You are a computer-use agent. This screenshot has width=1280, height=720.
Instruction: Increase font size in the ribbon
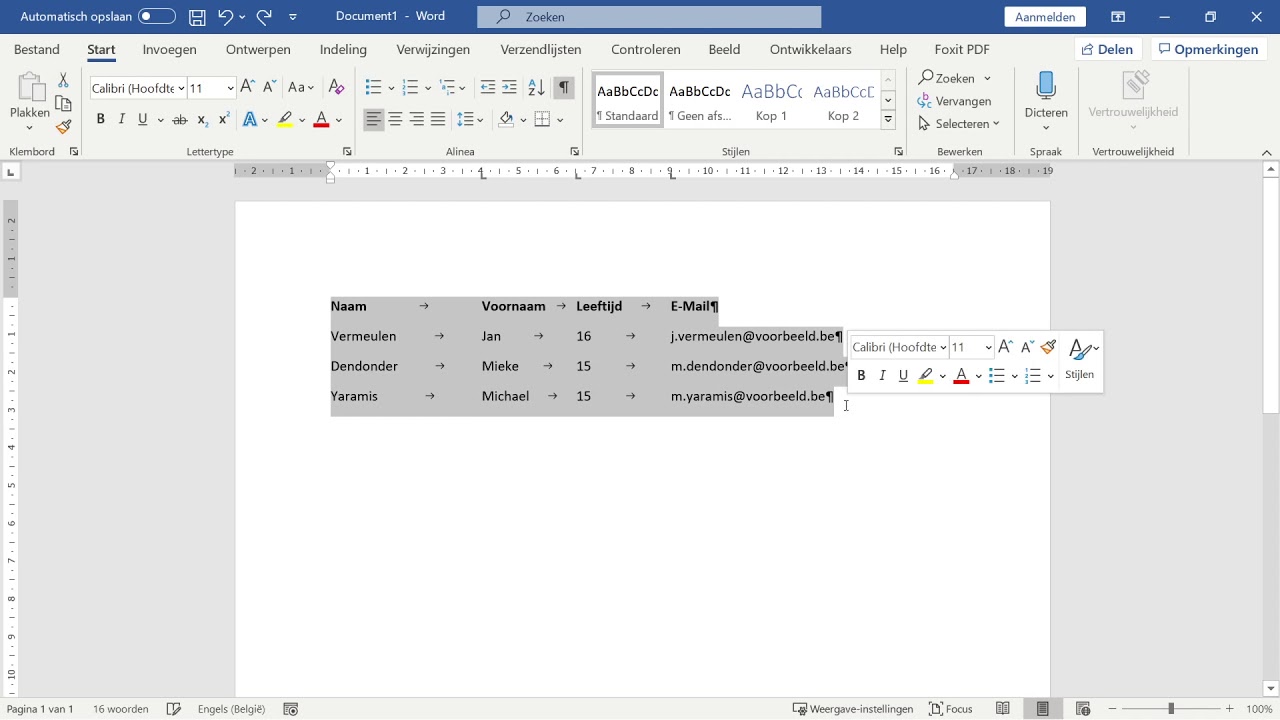pyautogui.click(x=248, y=88)
